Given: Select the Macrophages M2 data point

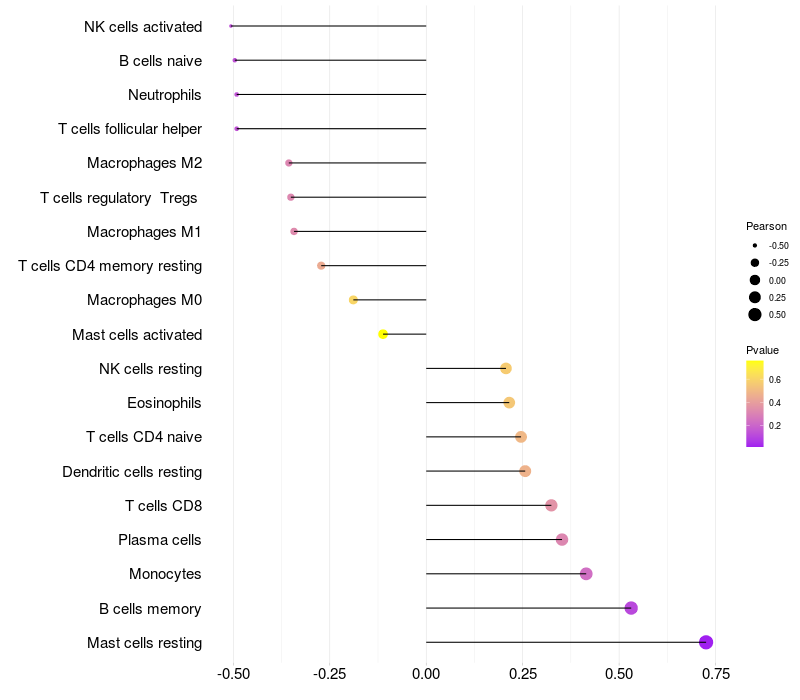Looking at the screenshot, I should pyautogui.click(x=289, y=163).
